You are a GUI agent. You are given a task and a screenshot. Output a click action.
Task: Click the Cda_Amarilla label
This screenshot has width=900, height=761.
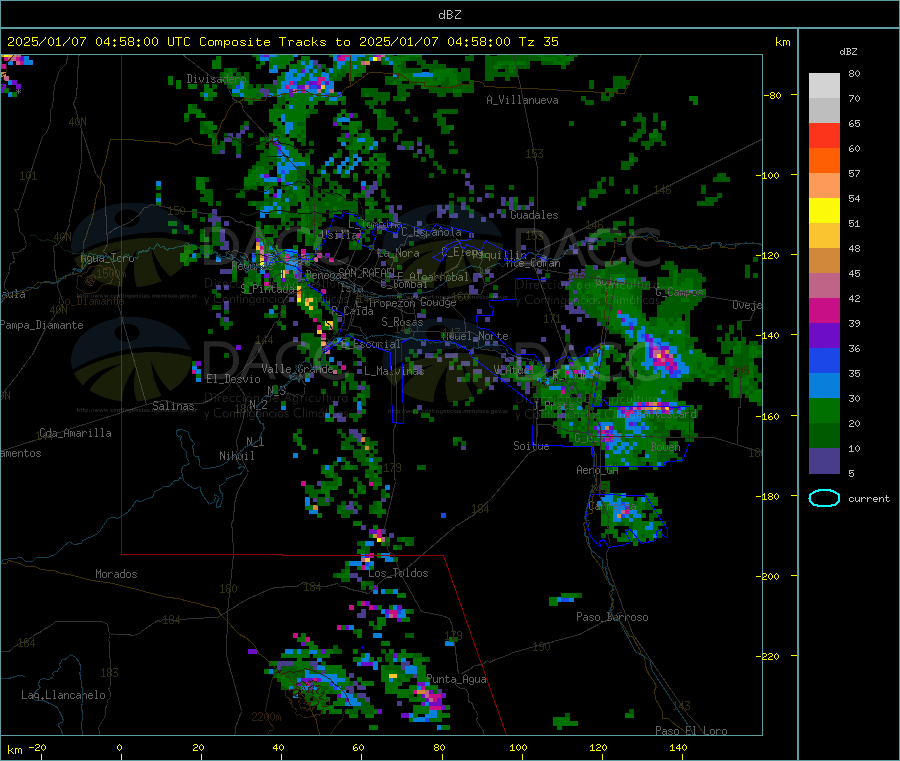coord(75,433)
